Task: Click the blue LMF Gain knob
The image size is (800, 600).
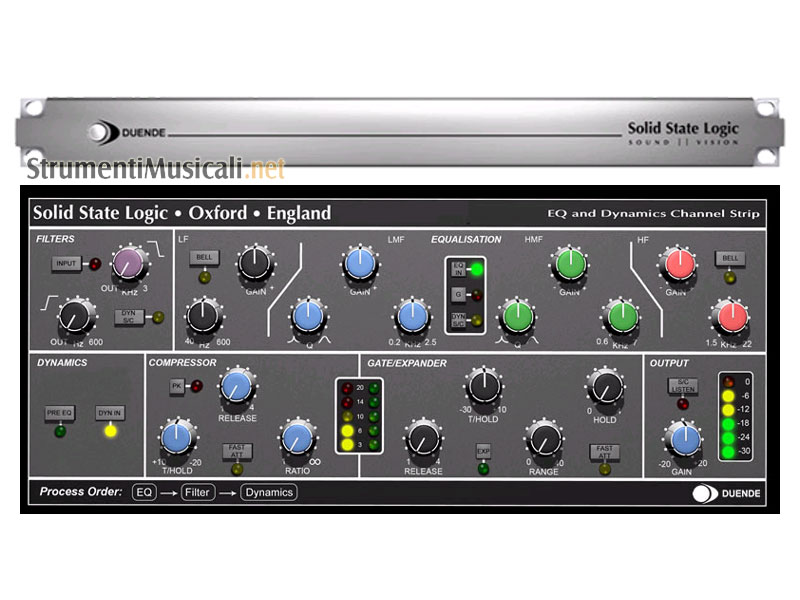Action: click(x=358, y=264)
